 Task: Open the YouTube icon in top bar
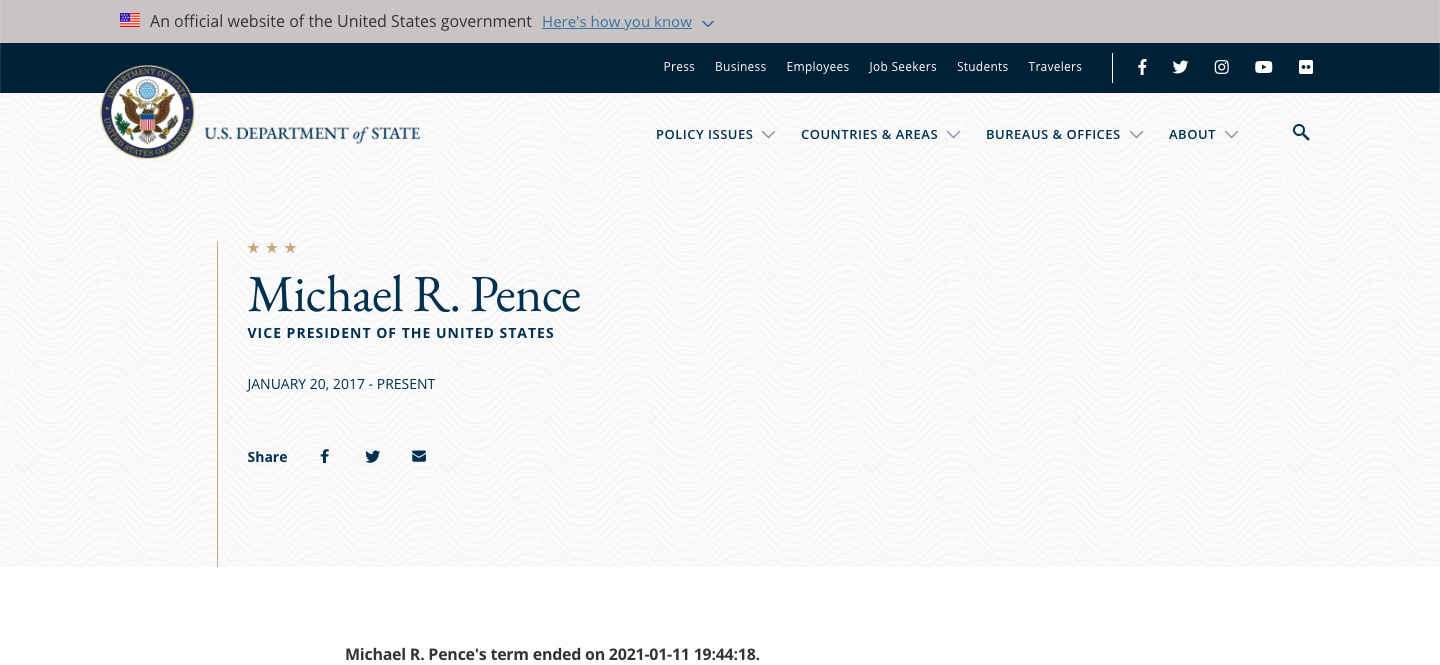click(x=1263, y=67)
